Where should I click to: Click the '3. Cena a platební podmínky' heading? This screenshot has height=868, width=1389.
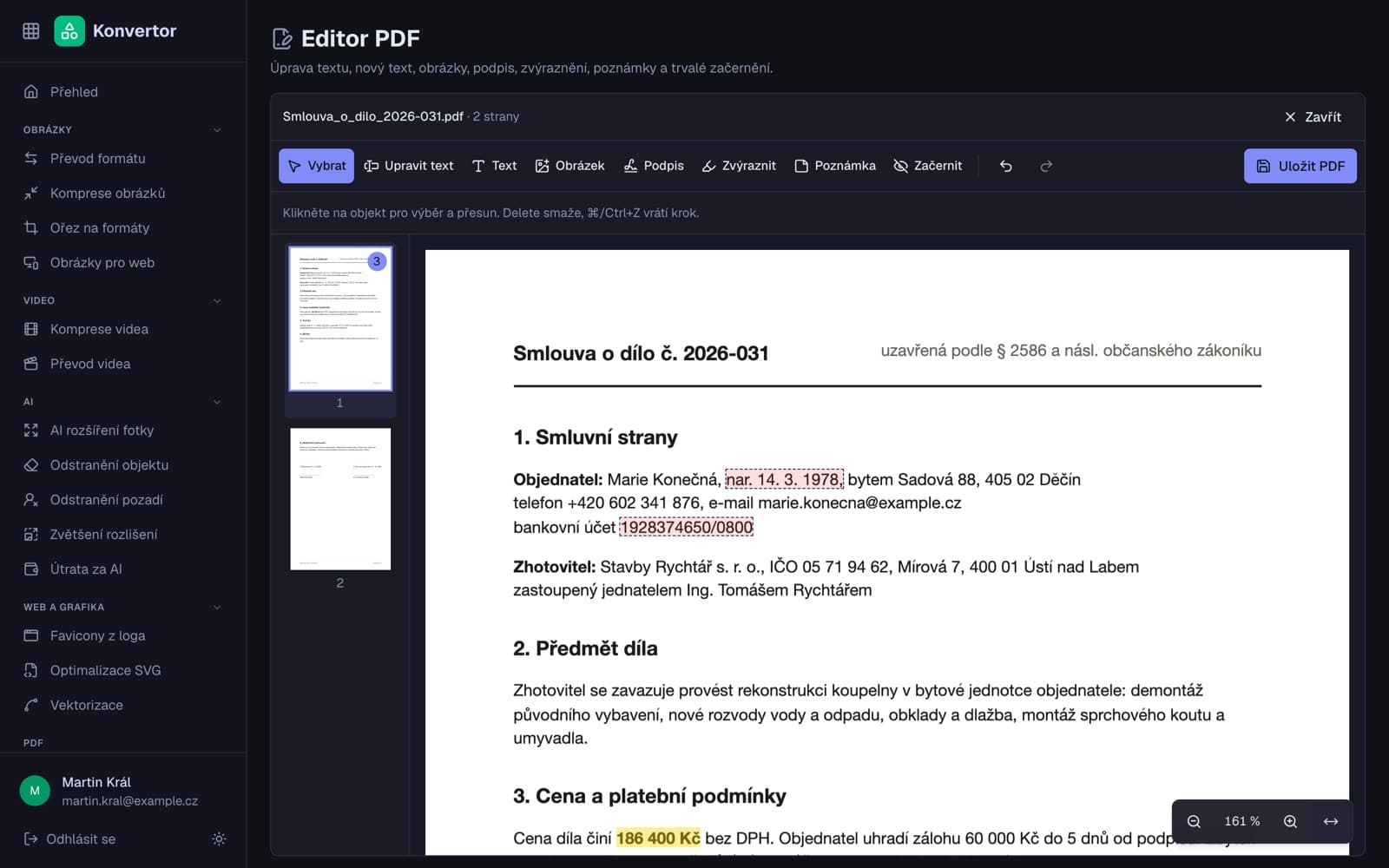tap(649, 796)
